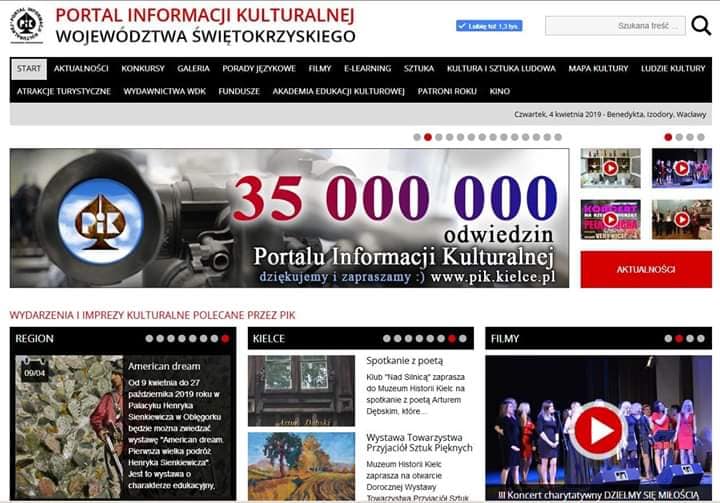Image resolution: width=720 pixels, height=503 pixels.
Task: Open the KINO menu item
Action: click(500, 91)
